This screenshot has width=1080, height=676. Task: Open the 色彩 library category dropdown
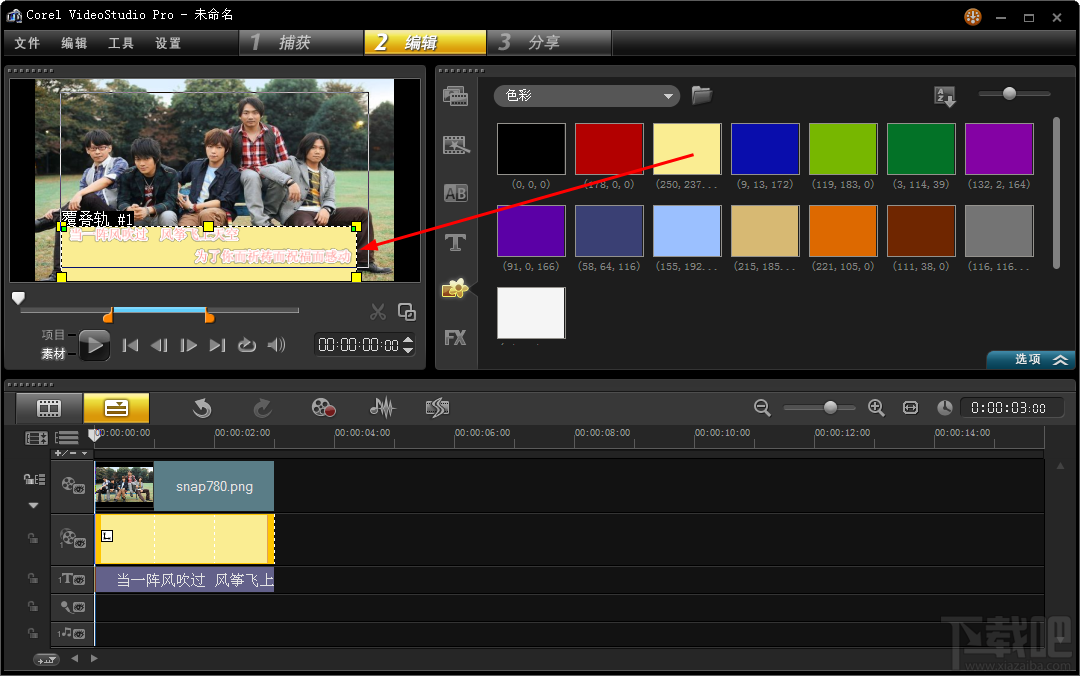pyautogui.click(x=586, y=96)
